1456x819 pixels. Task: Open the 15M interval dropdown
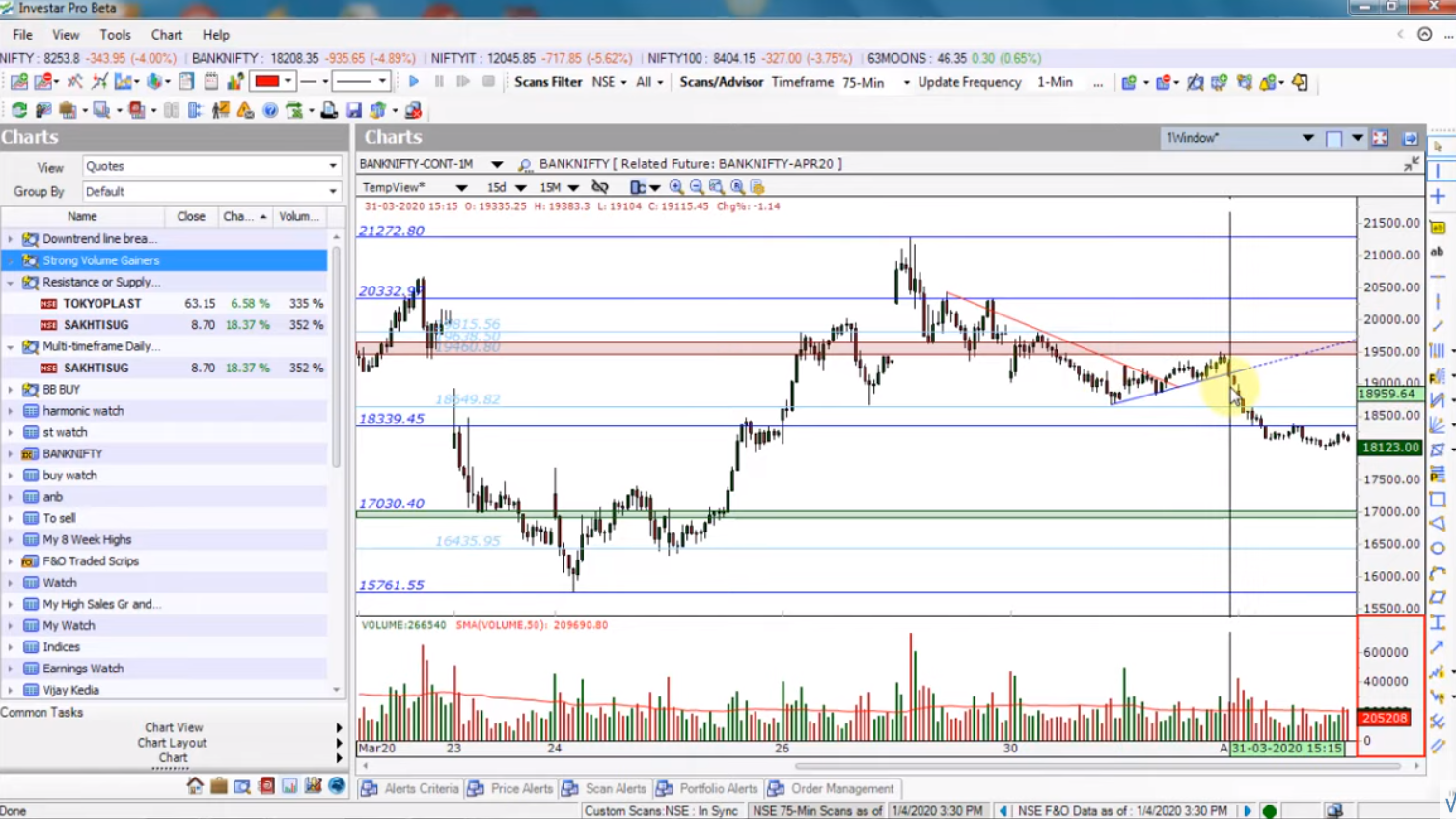tap(573, 188)
